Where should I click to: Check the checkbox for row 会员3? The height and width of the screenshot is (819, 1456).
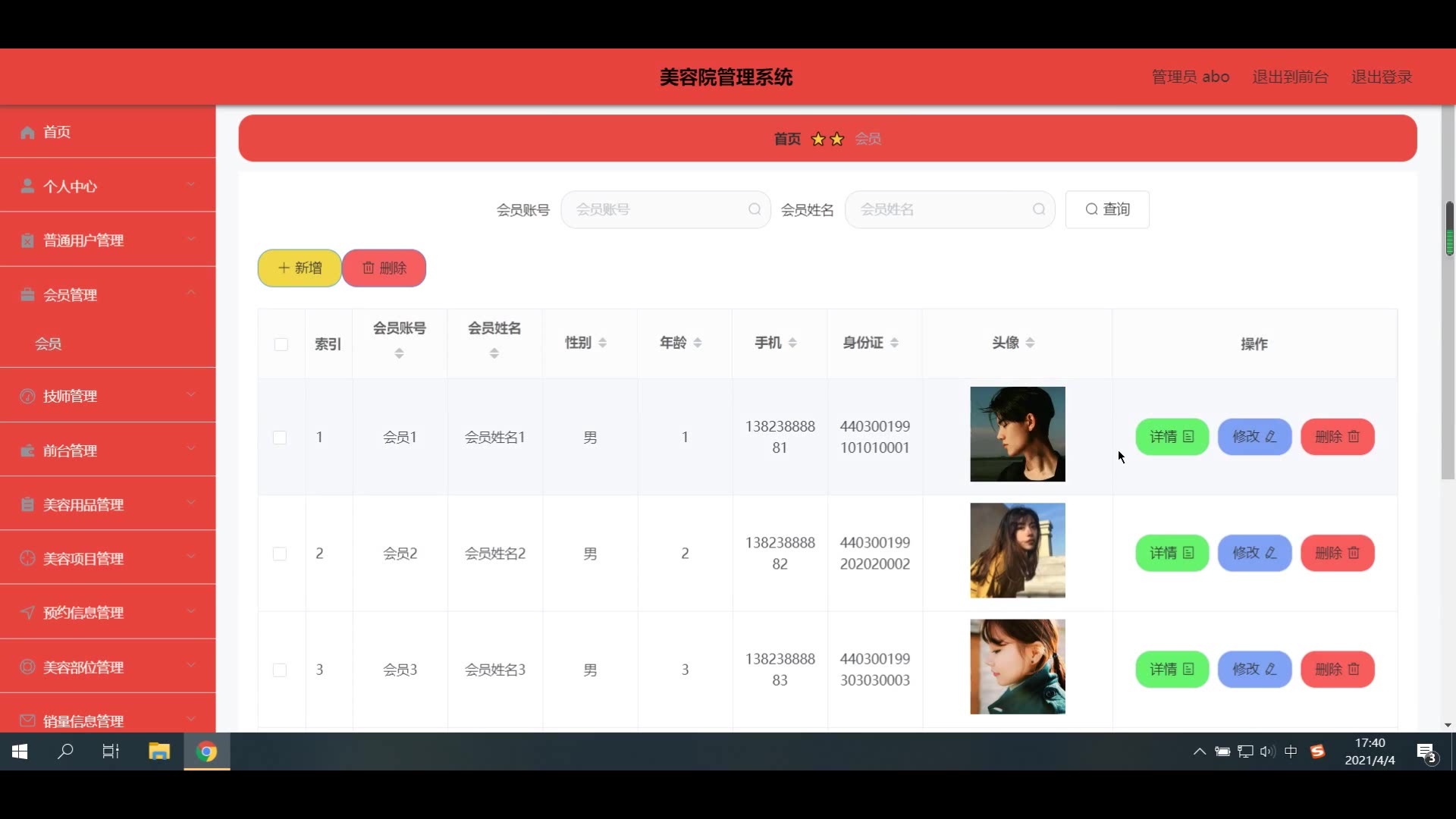(x=280, y=670)
